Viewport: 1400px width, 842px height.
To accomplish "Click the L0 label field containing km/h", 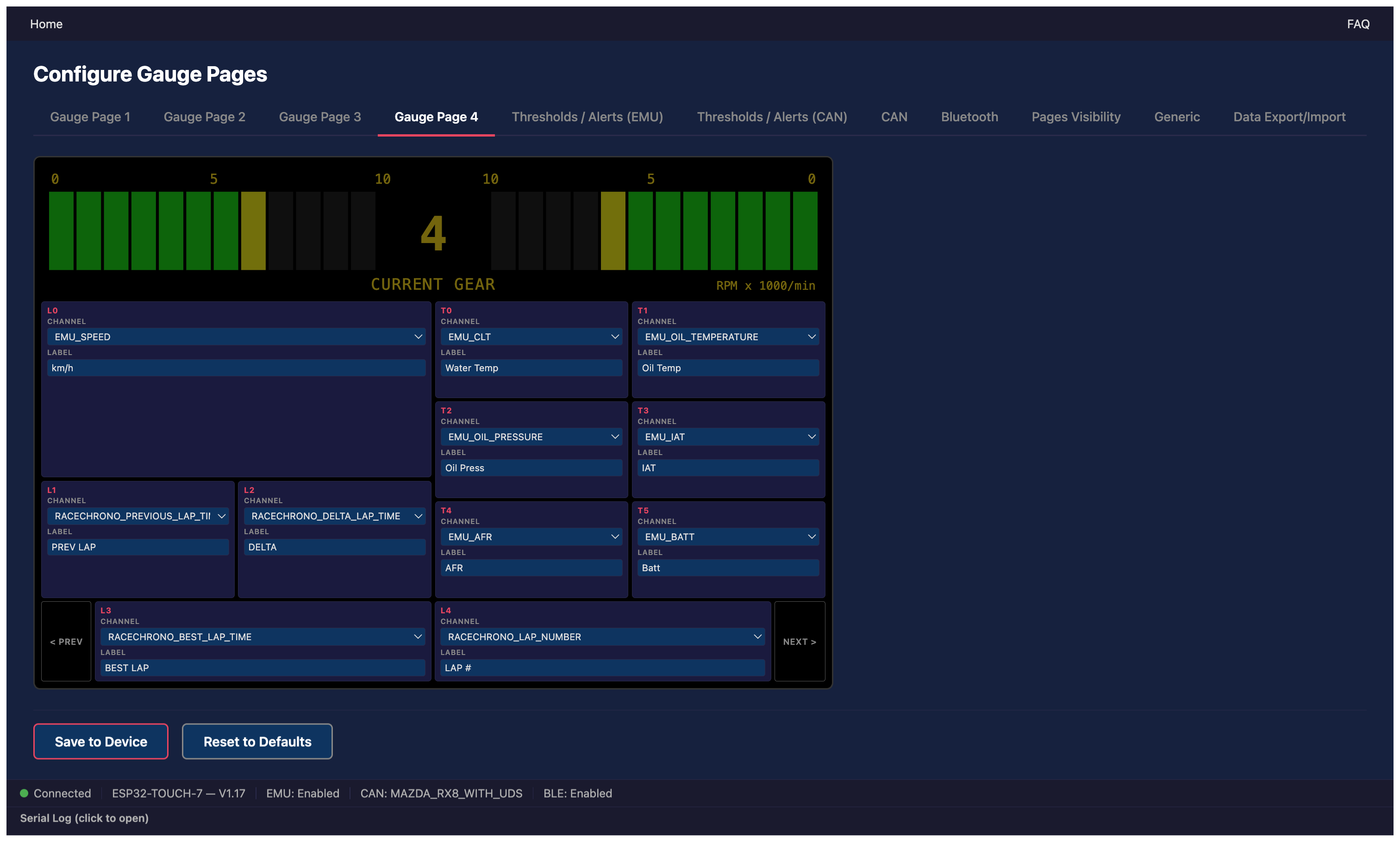I will click(236, 368).
